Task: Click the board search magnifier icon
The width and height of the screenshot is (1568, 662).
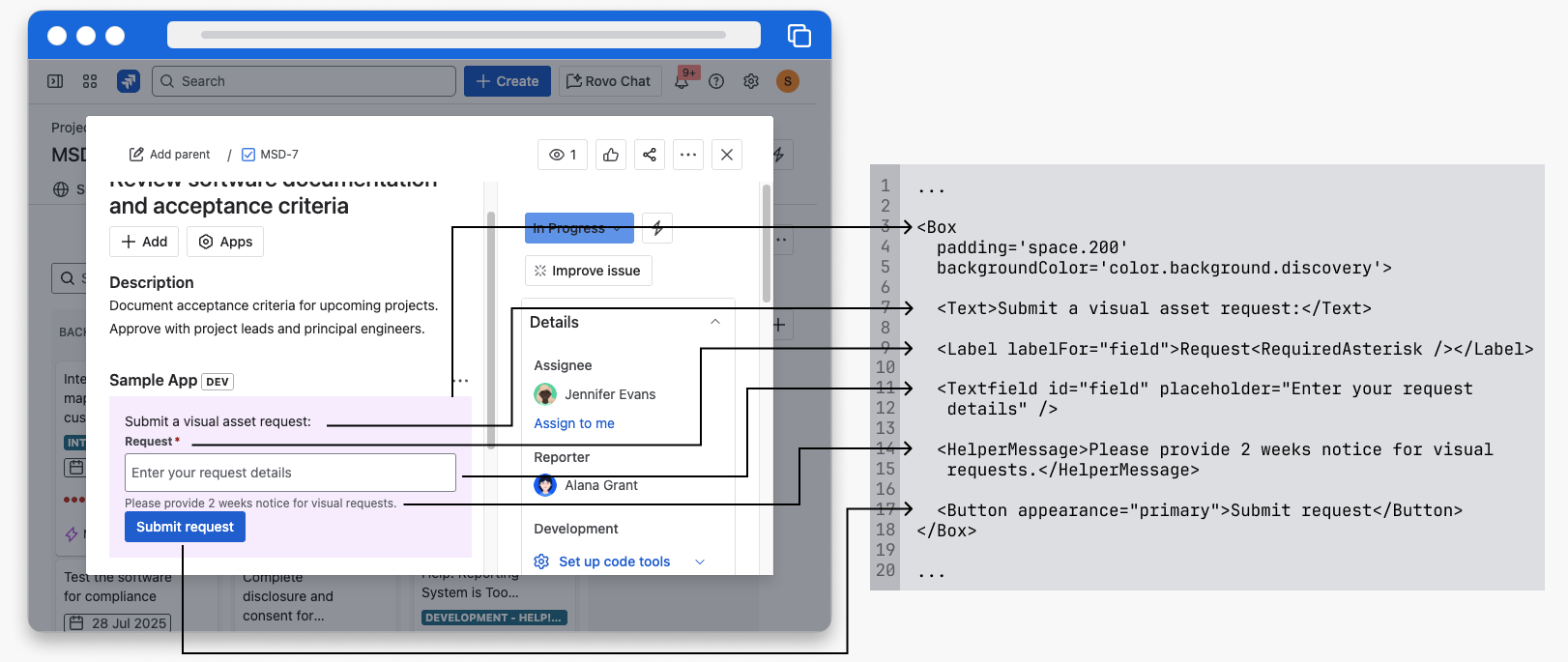Action: [68, 278]
